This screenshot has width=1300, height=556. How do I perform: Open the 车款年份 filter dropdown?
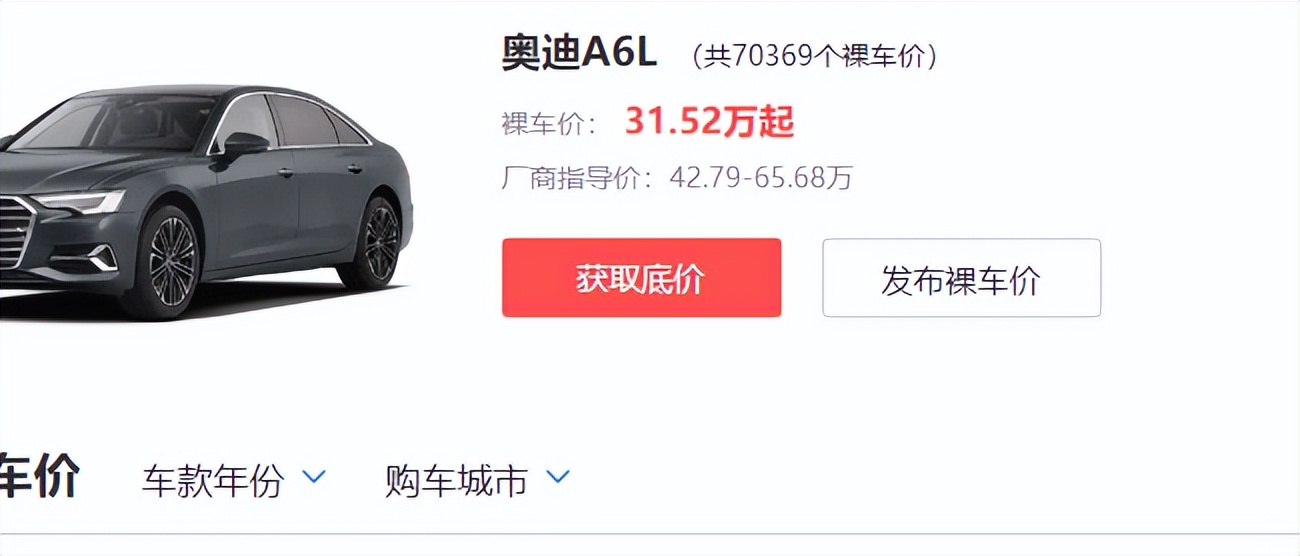coord(234,481)
